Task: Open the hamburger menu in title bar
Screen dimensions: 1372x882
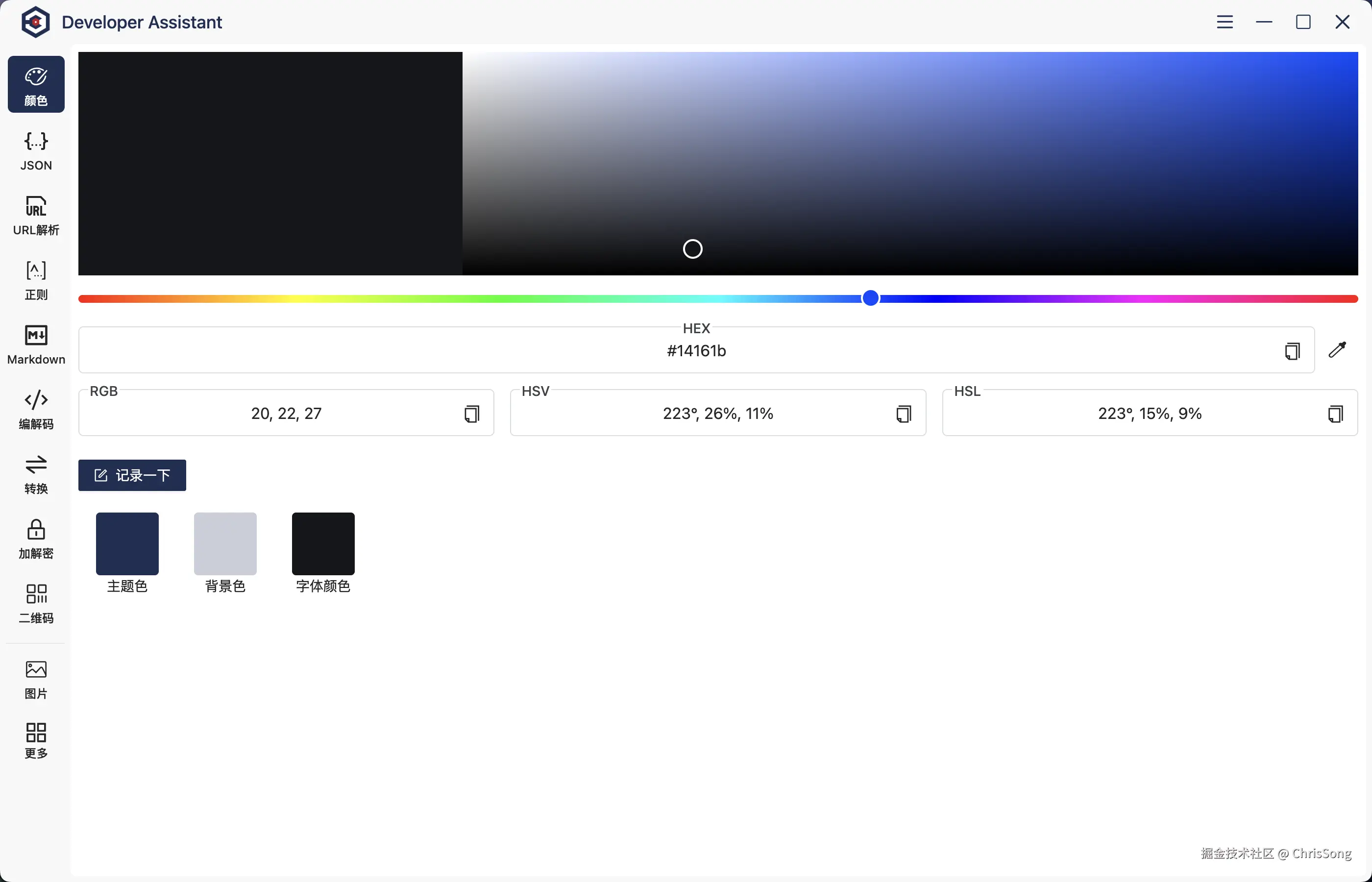Action: [x=1224, y=22]
